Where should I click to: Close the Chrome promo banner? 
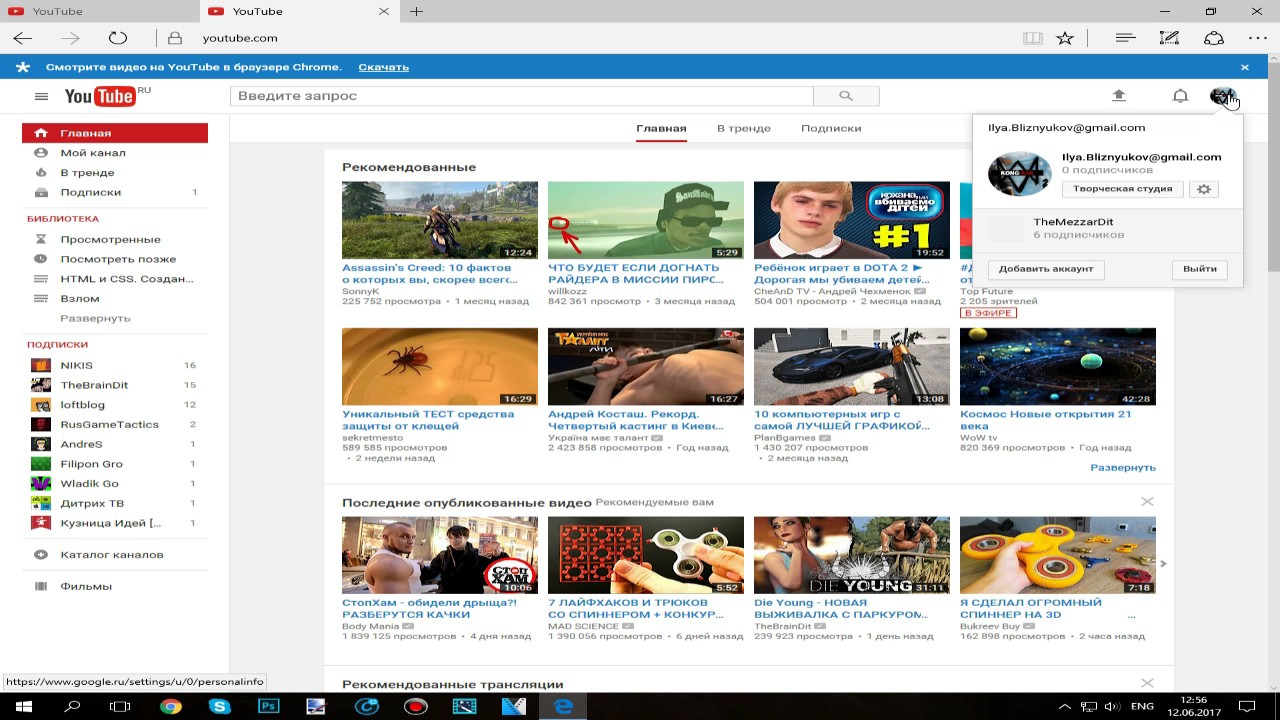[x=1245, y=67]
